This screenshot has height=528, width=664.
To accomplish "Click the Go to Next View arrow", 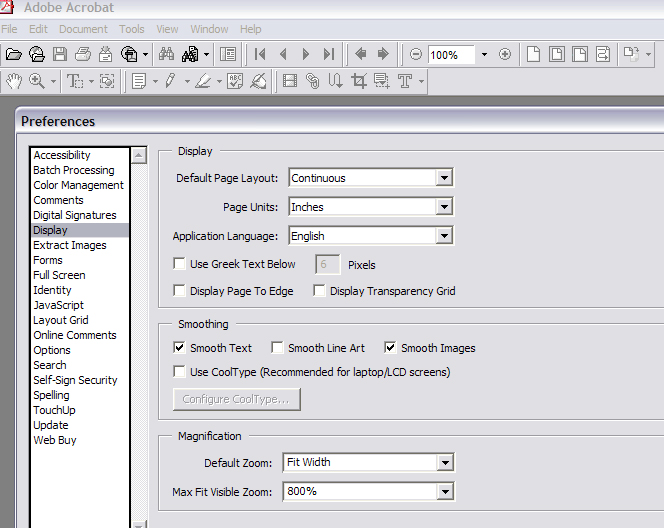I will point(383,54).
